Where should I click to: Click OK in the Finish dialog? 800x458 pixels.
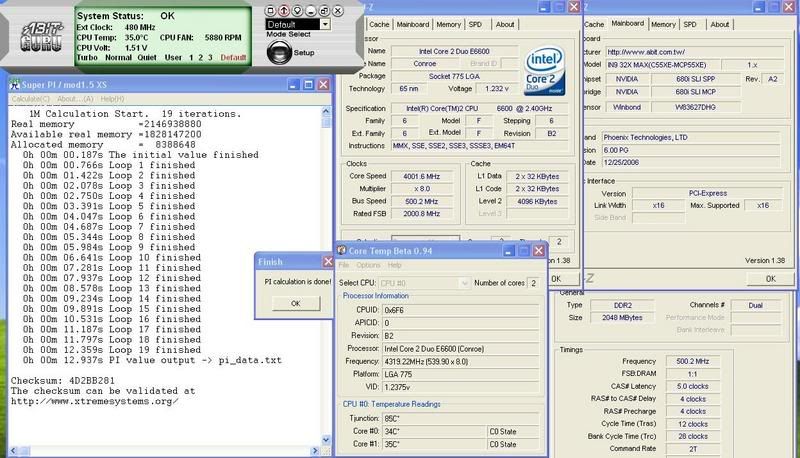click(296, 303)
